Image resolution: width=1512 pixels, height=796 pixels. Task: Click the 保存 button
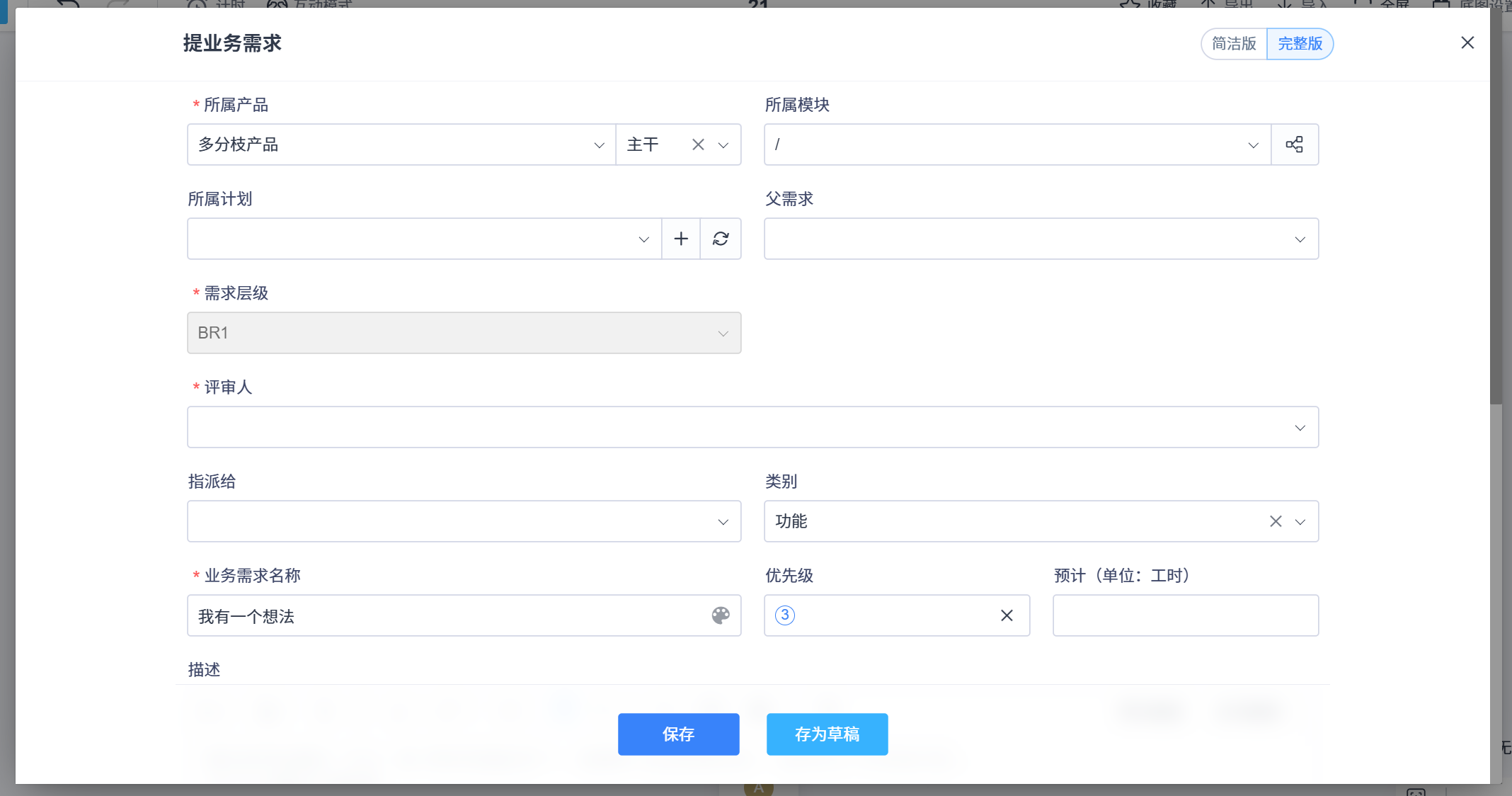678,734
